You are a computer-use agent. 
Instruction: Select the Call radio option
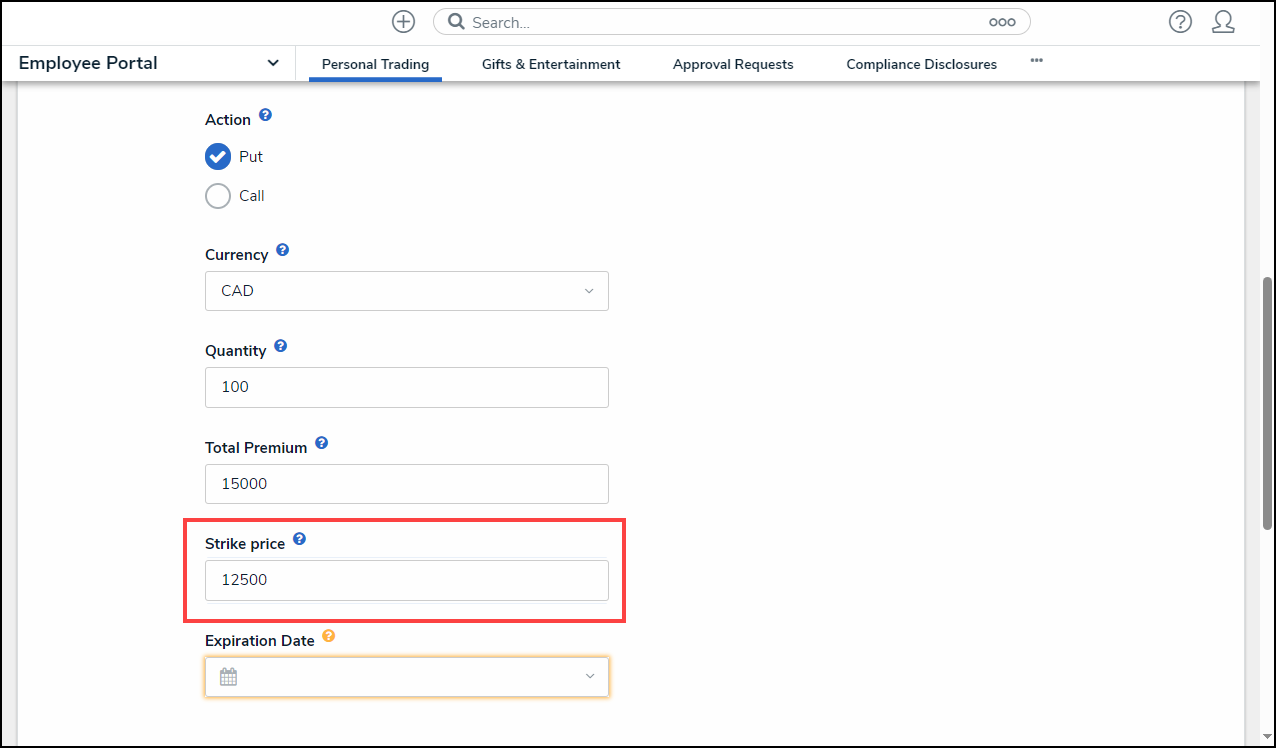point(218,196)
